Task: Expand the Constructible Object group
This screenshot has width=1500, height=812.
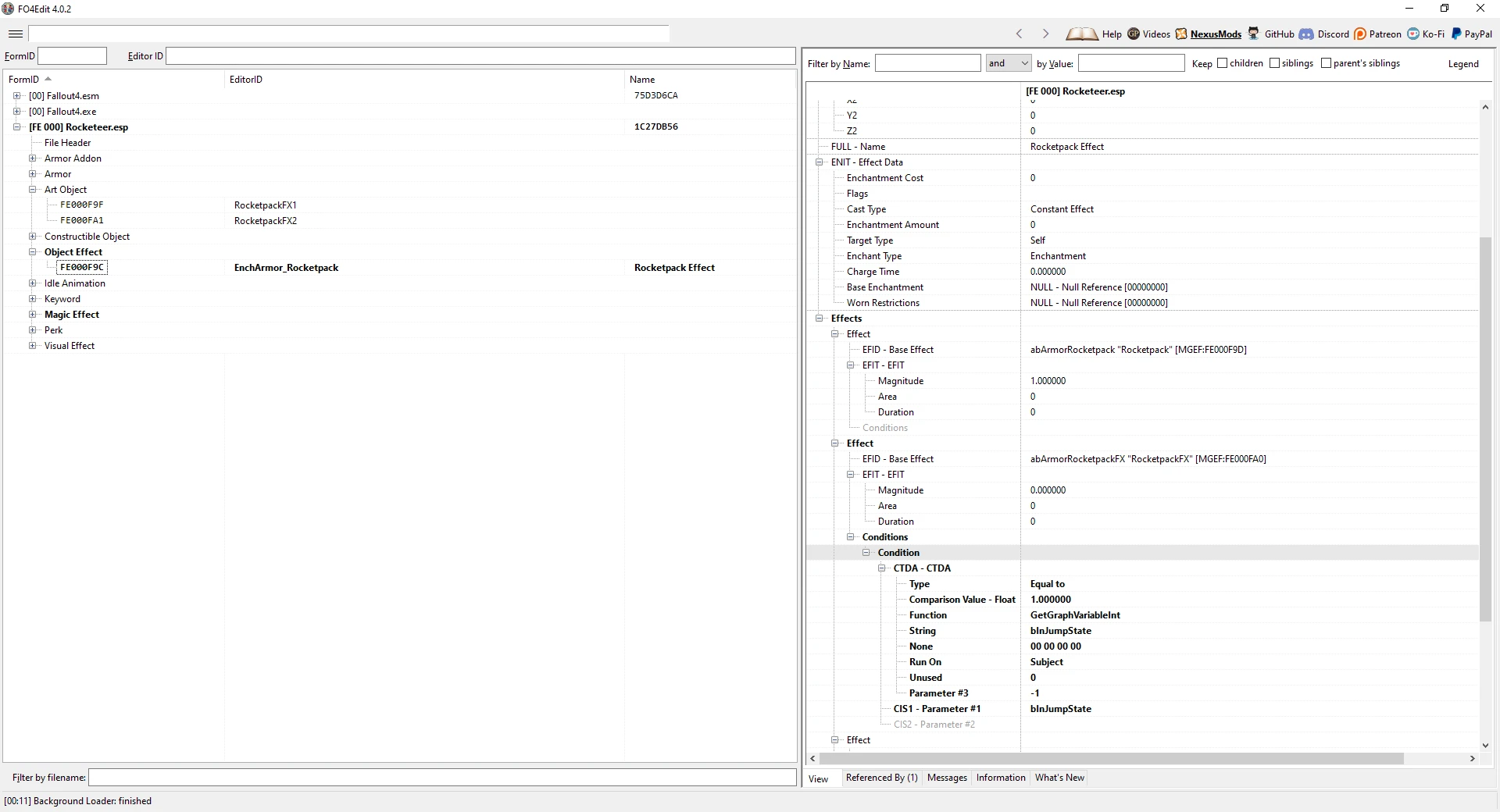Action: (33, 237)
